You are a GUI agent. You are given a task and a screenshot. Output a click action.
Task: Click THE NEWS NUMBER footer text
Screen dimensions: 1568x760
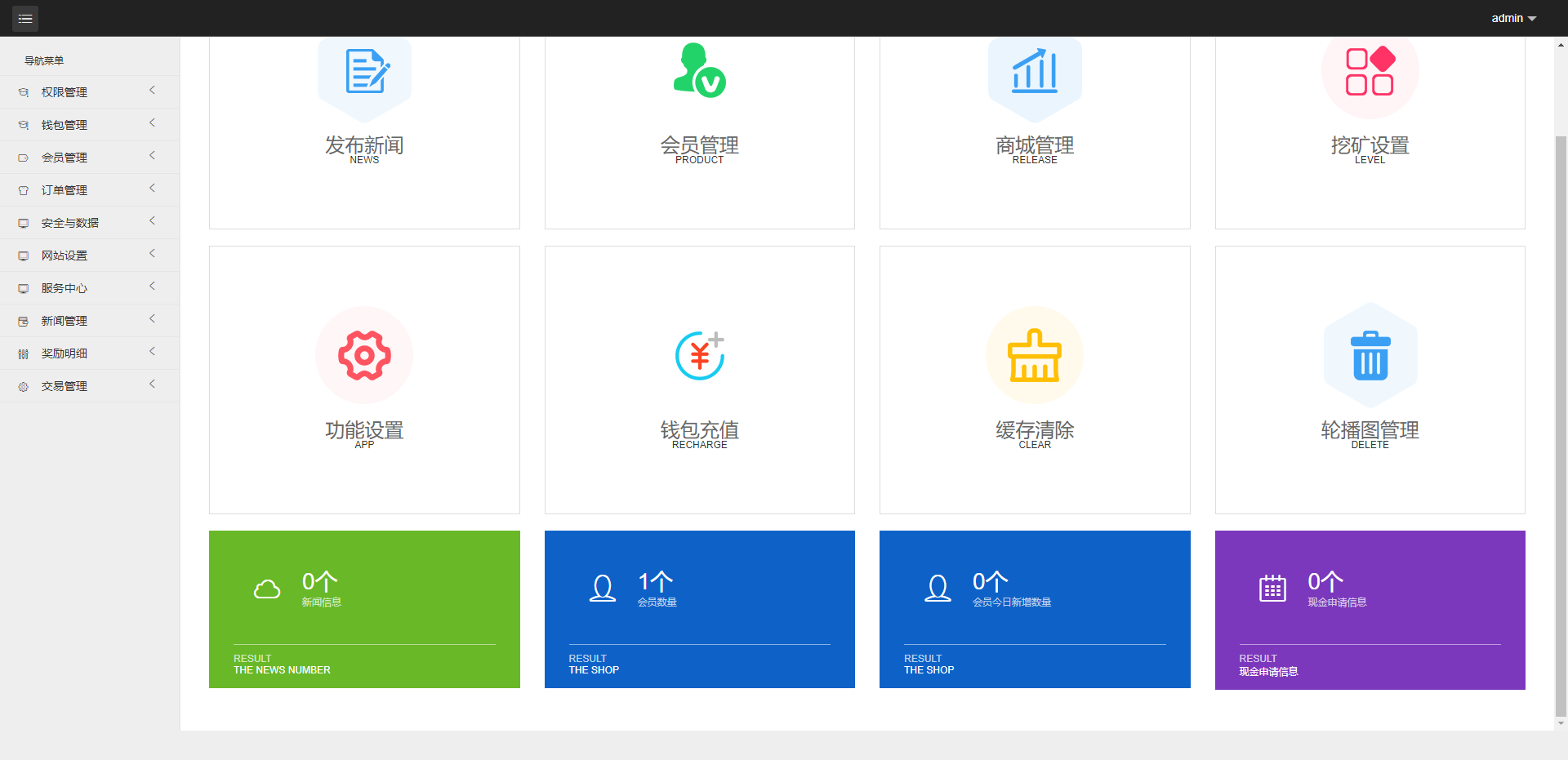coord(282,670)
